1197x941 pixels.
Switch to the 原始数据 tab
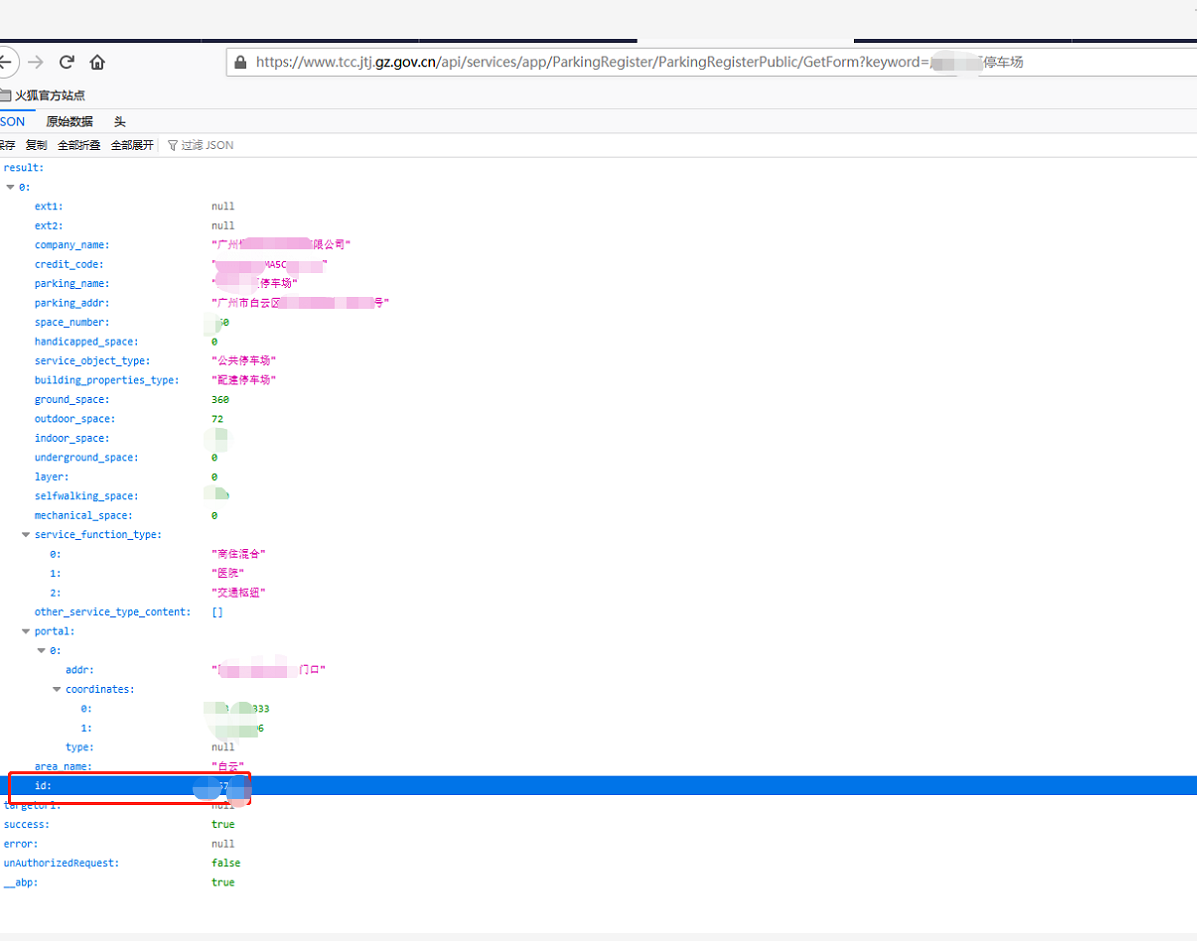coord(69,121)
